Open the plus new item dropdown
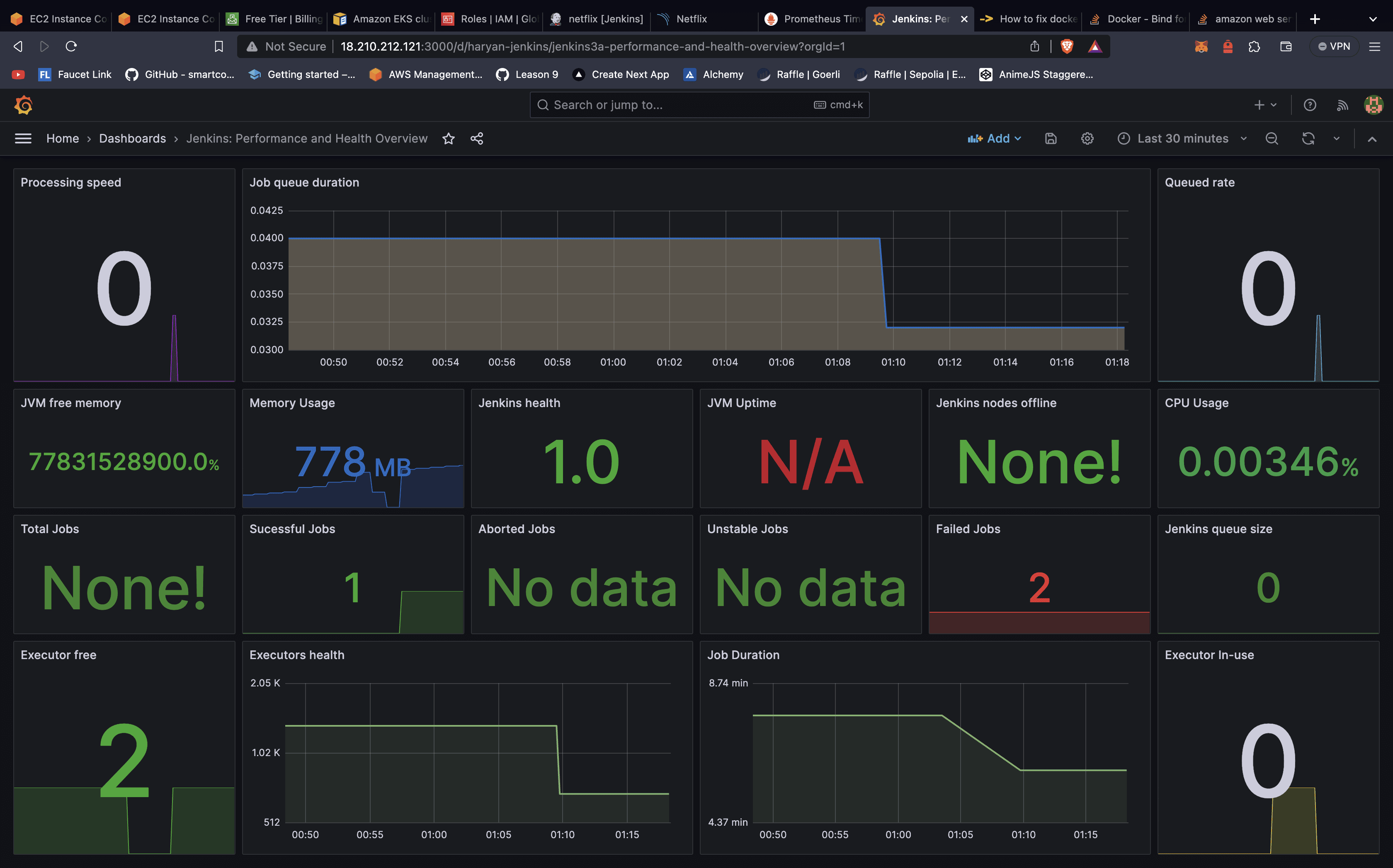 pos(1265,105)
